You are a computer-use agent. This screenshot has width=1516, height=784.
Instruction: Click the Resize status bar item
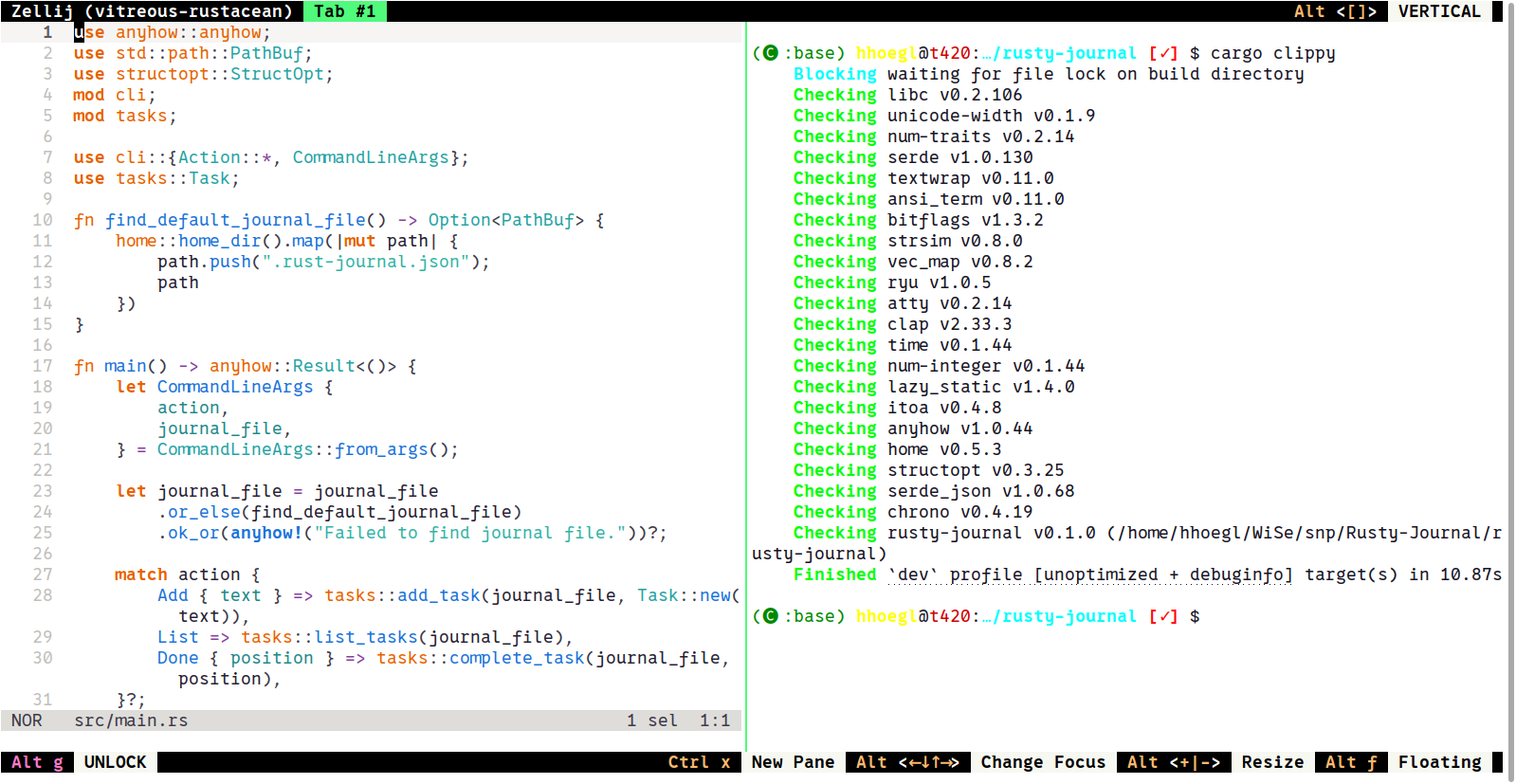(1272, 762)
